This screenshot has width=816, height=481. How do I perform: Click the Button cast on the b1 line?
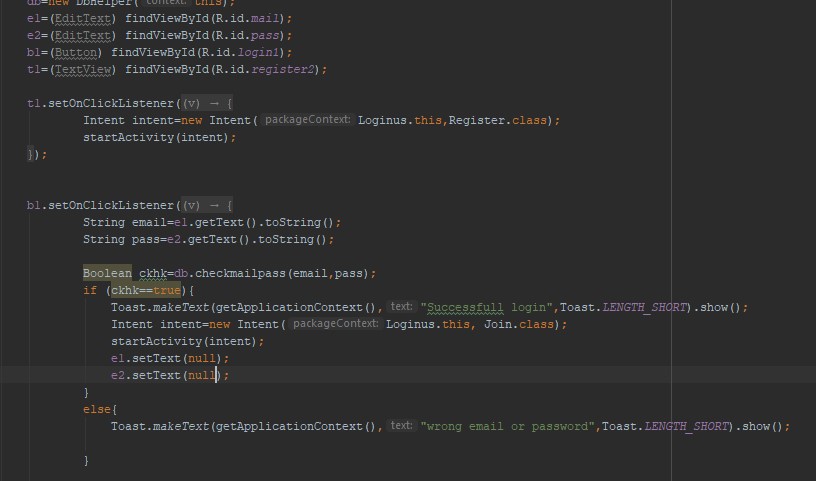click(x=76, y=52)
